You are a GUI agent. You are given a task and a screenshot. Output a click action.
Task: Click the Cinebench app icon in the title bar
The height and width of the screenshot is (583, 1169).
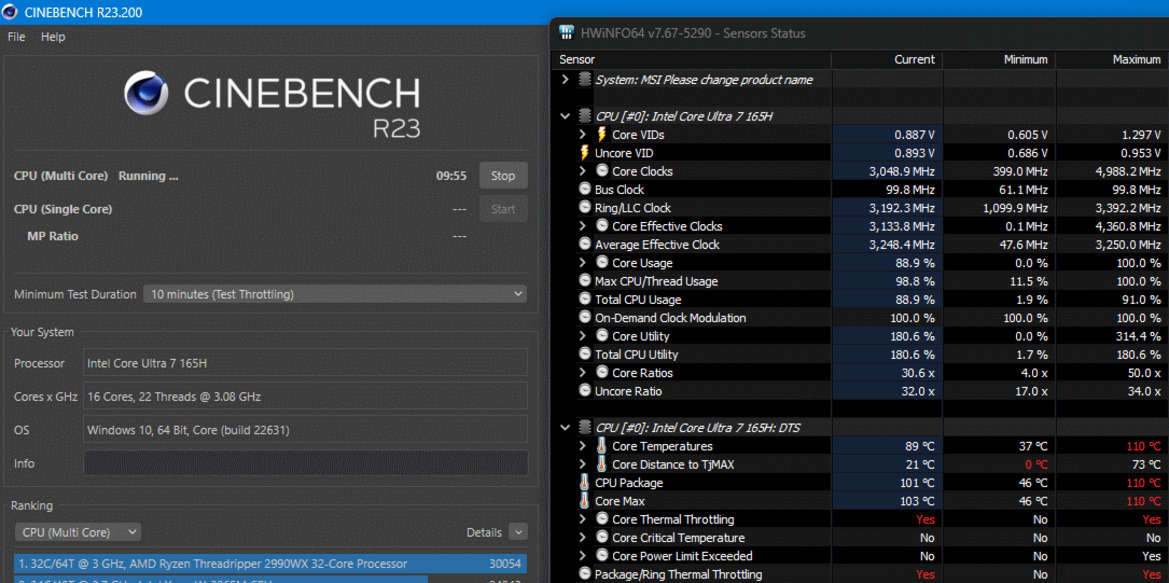coord(10,12)
